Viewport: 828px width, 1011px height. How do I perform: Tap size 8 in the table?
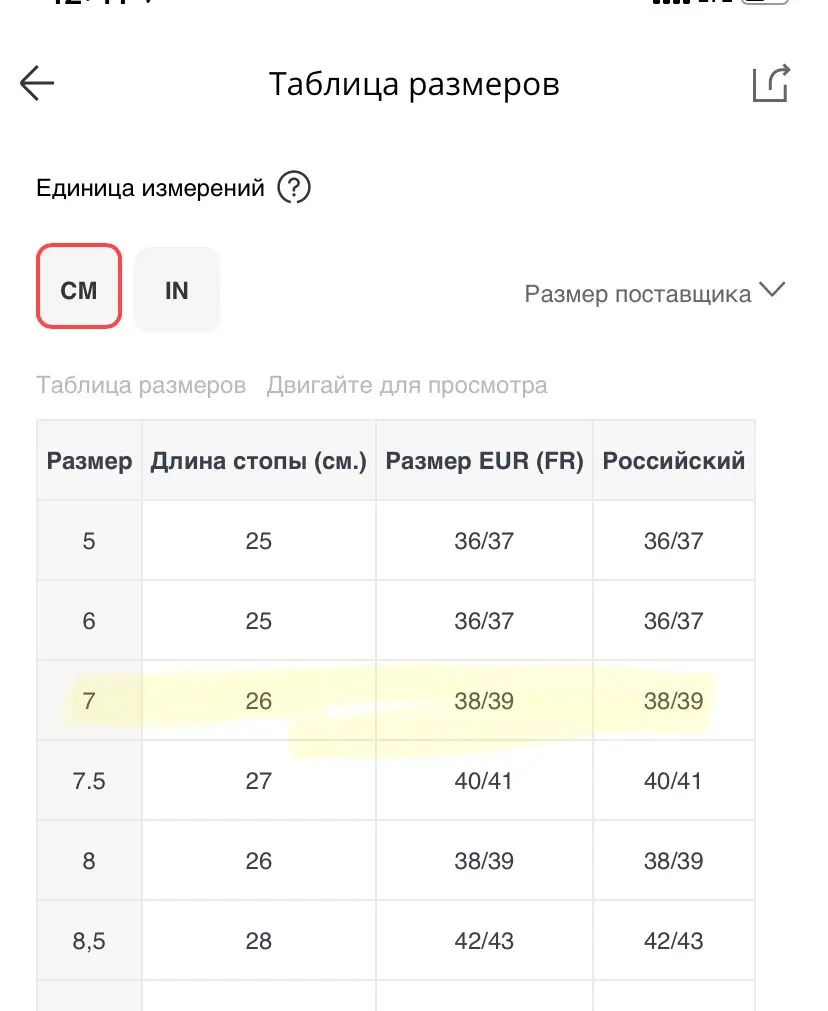(89, 861)
